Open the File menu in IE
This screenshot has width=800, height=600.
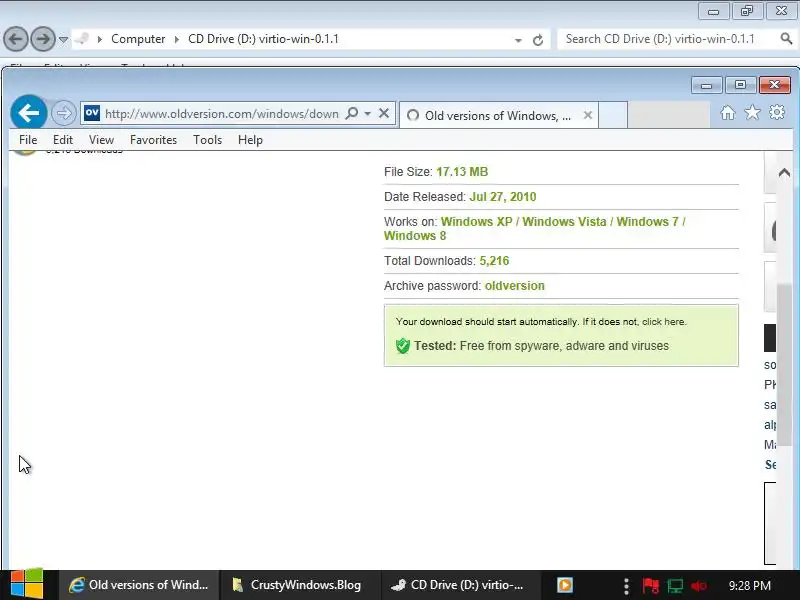tap(28, 140)
